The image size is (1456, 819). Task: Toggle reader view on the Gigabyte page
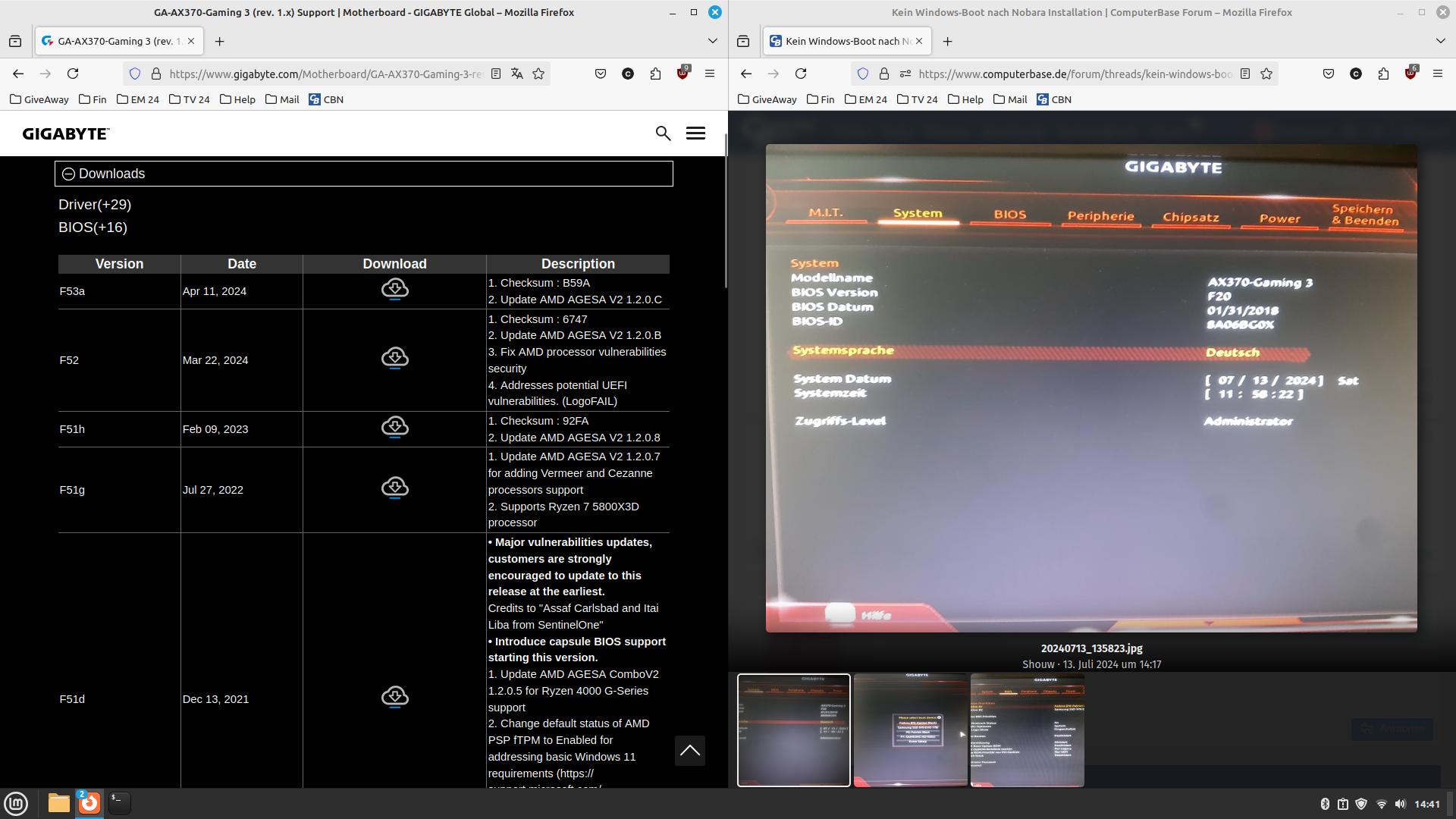point(496,74)
